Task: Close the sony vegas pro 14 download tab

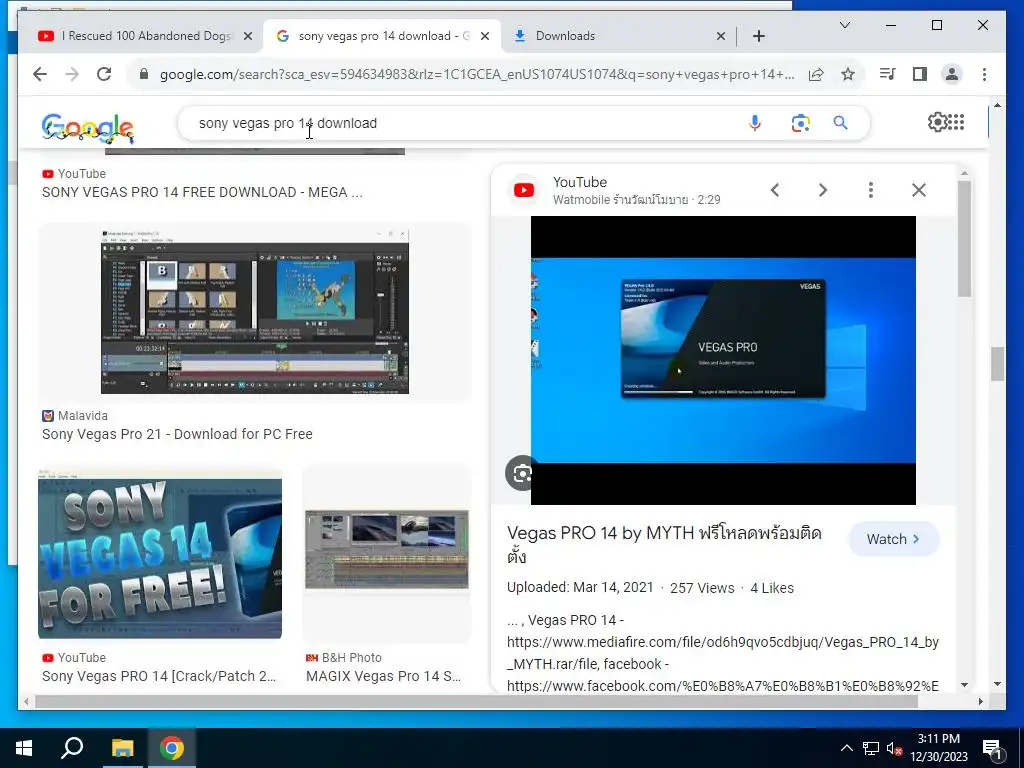Action: (485, 36)
